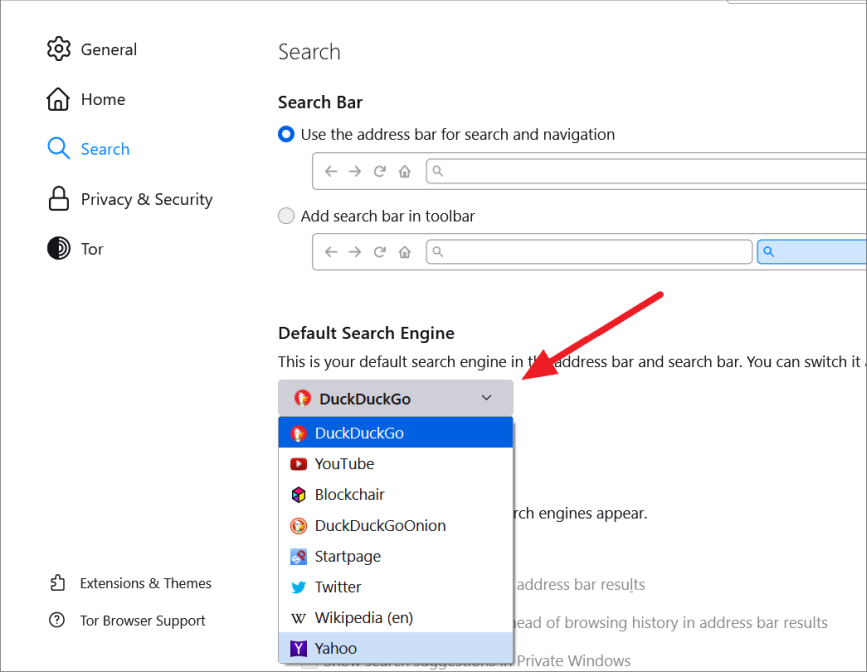Select address bar for search and navigation
The image size is (867, 672).
(287, 134)
